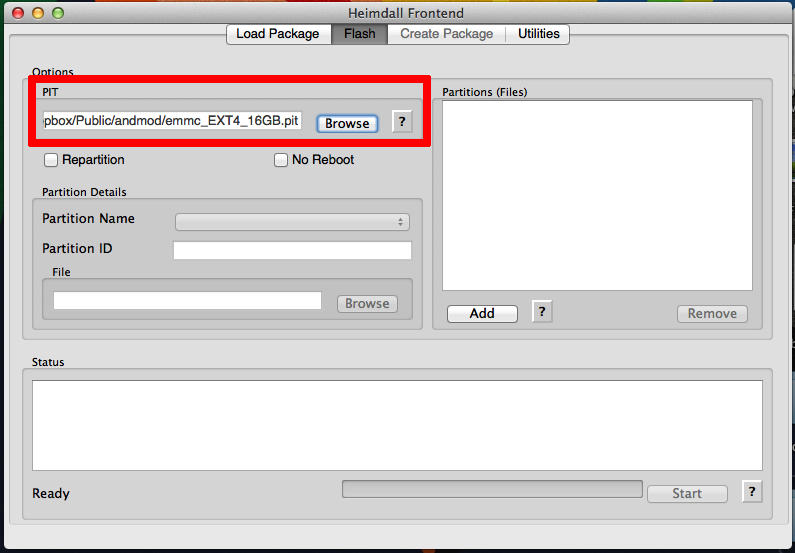The width and height of the screenshot is (795, 553).
Task: Minimize the Heimdall Frontend window
Action: click(x=38, y=13)
